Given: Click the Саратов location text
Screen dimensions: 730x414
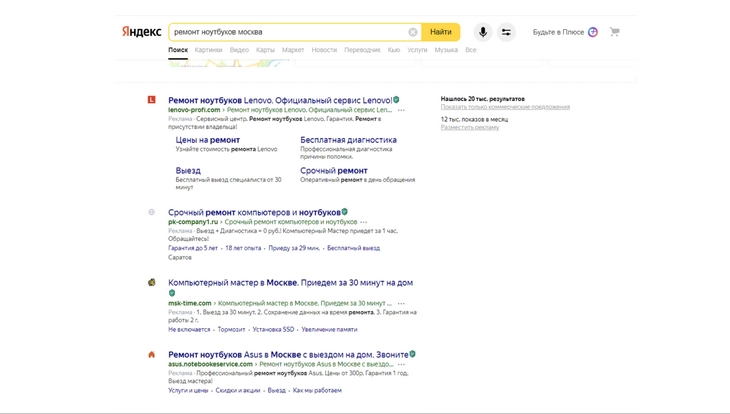Looking at the screenshot, I should (x=180, y=258).
